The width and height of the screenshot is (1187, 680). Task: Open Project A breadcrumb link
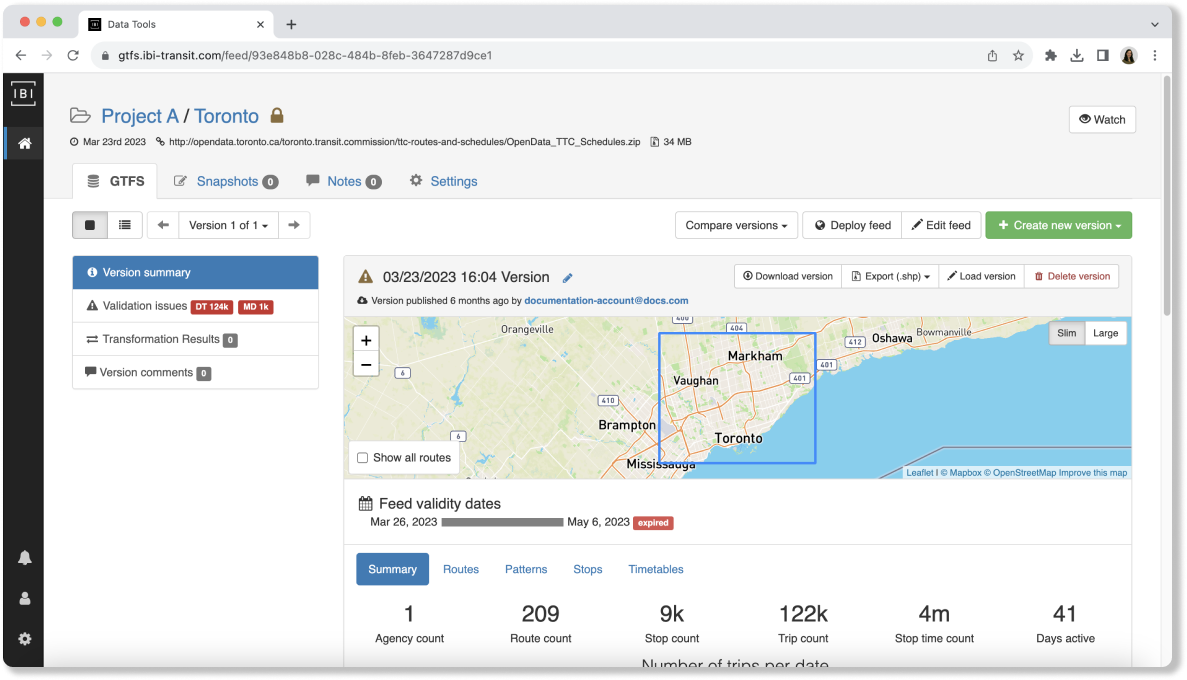click(x=140, y=116)
